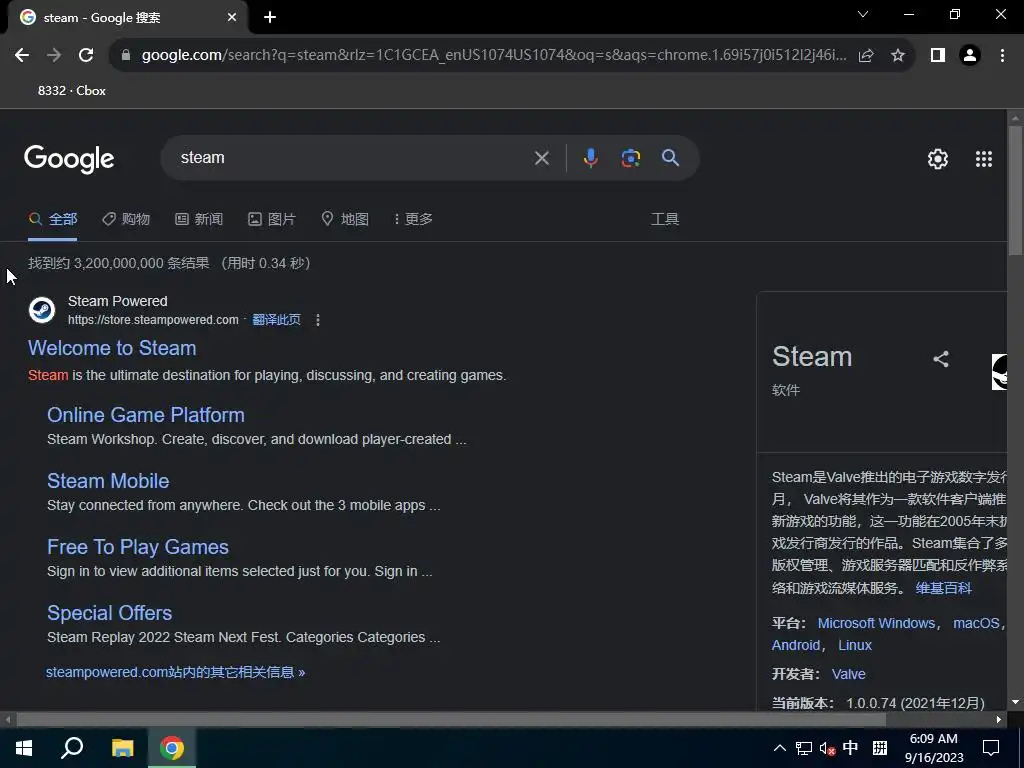Open a new tab with plus button
This screenshot has width=1024, height=768.
270,18
